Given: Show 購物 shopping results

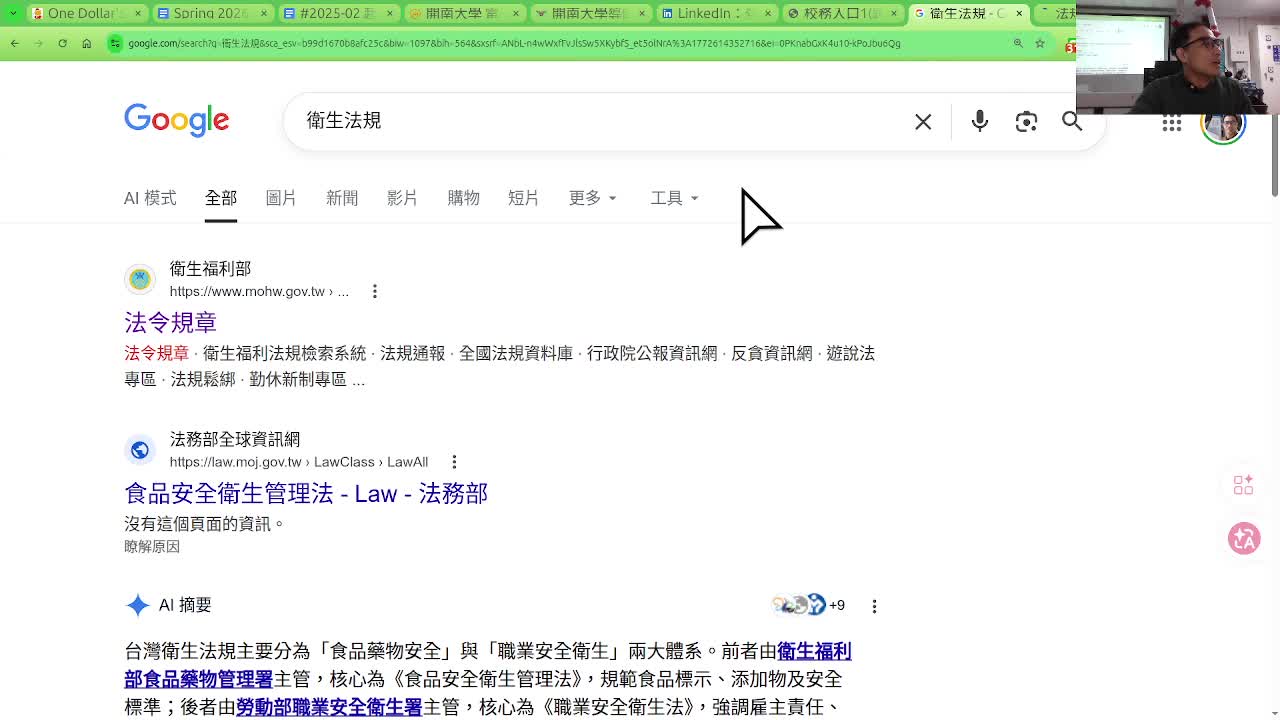Looking at the screenshot, I should pyautogui.click(x=463, y=198).
